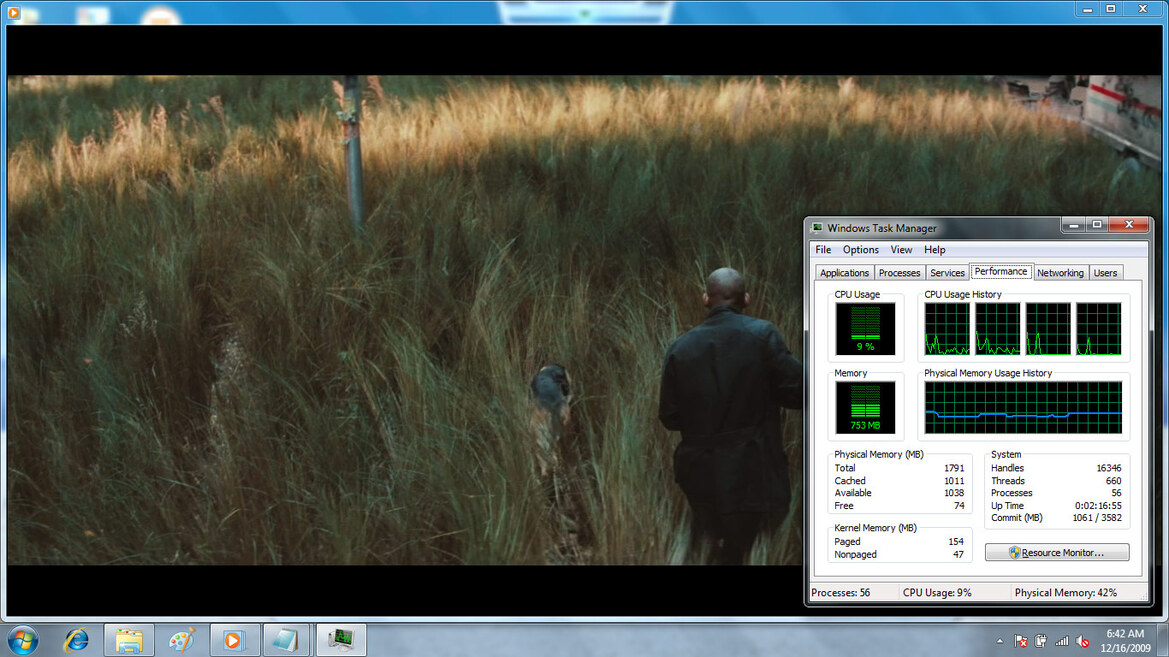Click status bar Physical Memory: 42%

[1065, 593]
